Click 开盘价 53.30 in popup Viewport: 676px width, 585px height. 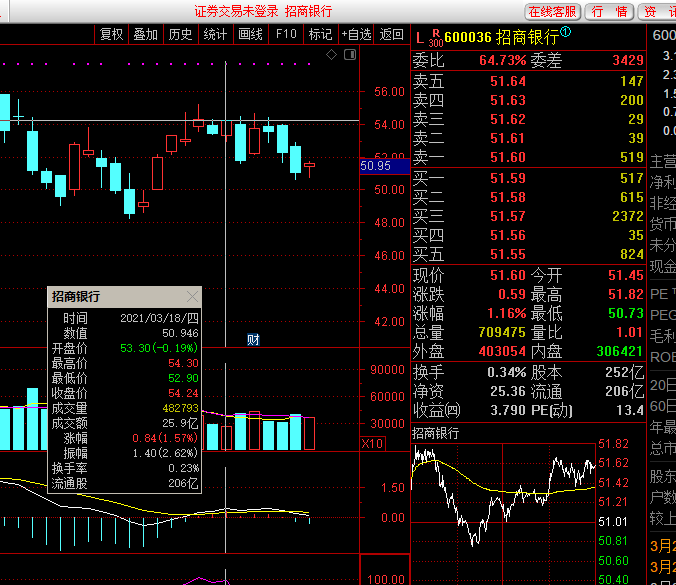pyautogui.click(x=159, y=348)
